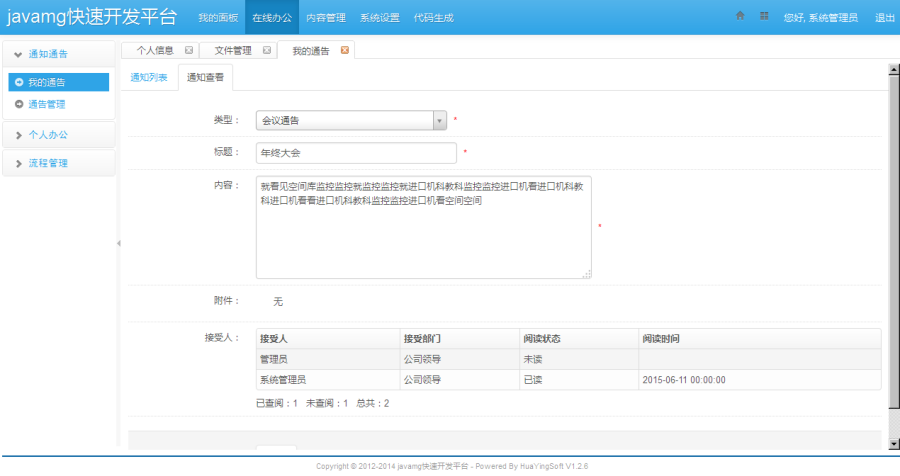The width and height of the screenshot is (900, 476).
Task: Switch to the 文件管理 tab
Action: tap(233, 51)
